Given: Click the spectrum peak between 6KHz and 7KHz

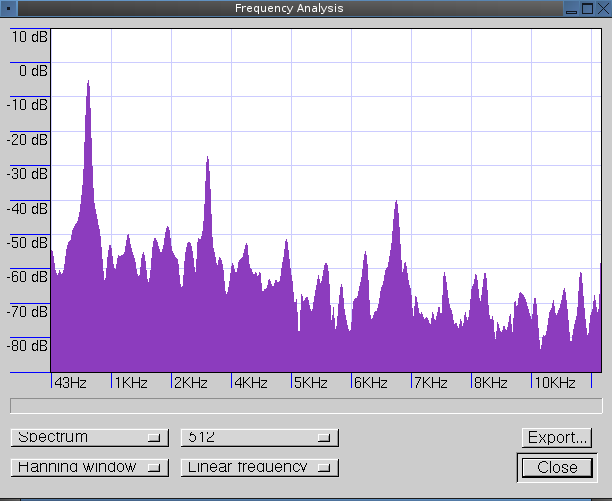Looking at the screenshot, I should (397, 205).
